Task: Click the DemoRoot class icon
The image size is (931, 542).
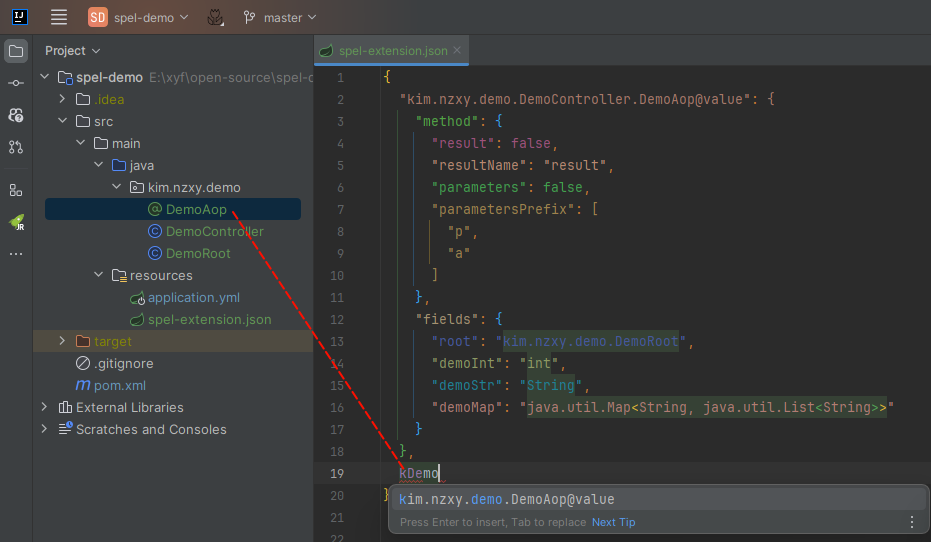Action: [155, 253]
